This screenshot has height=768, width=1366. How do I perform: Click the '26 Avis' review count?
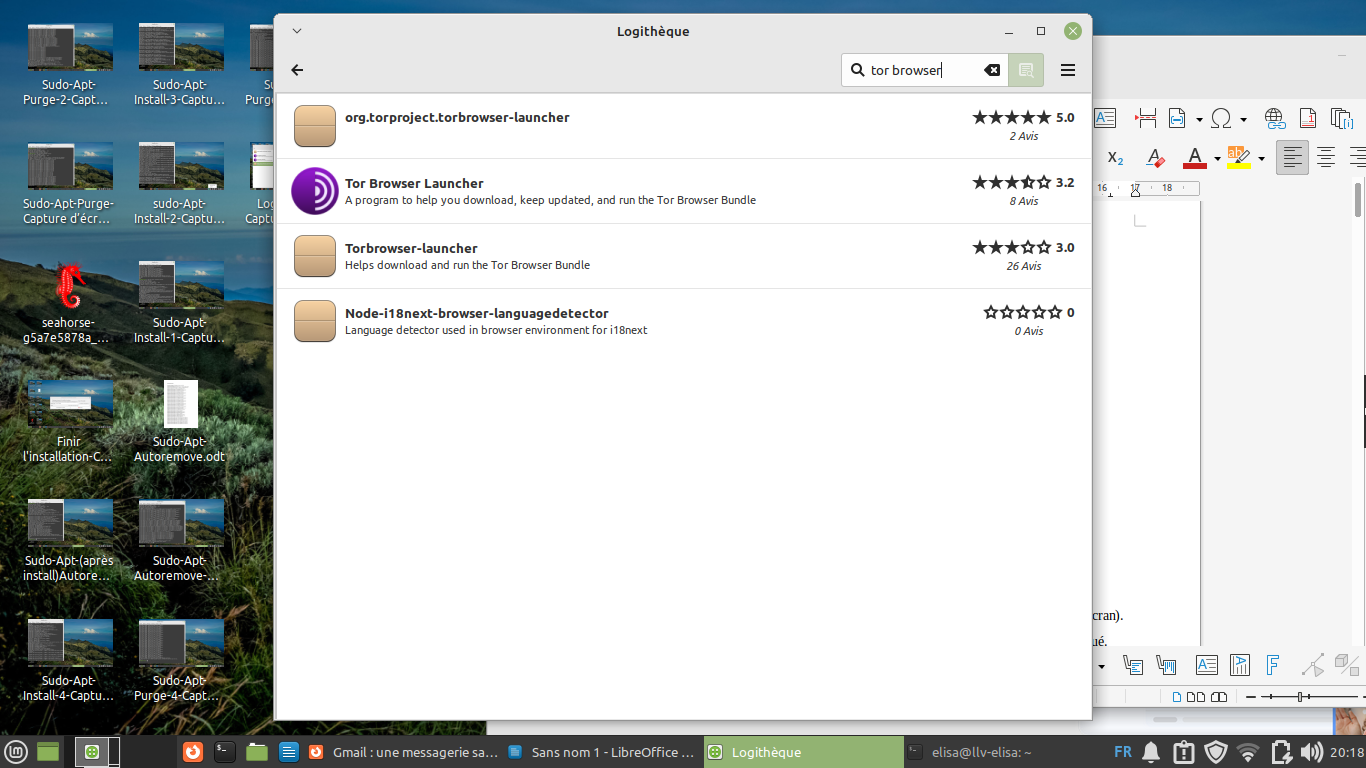(x=1024, y=266)
